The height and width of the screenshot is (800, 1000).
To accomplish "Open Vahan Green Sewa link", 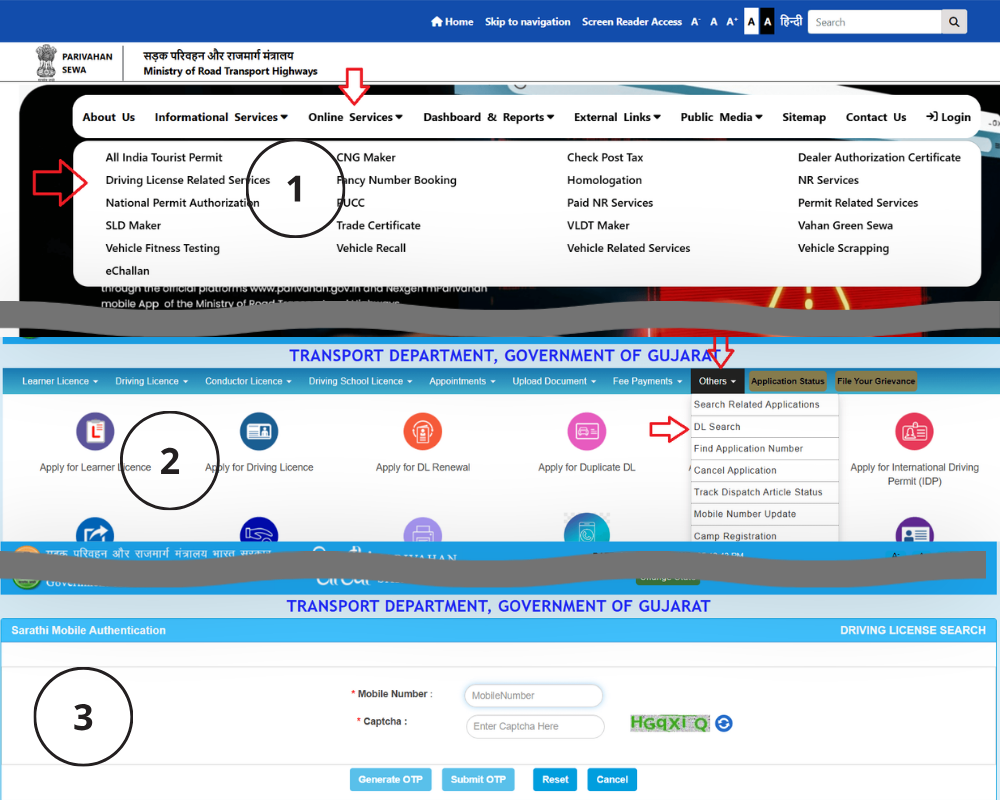I will (x=845, y=225).
